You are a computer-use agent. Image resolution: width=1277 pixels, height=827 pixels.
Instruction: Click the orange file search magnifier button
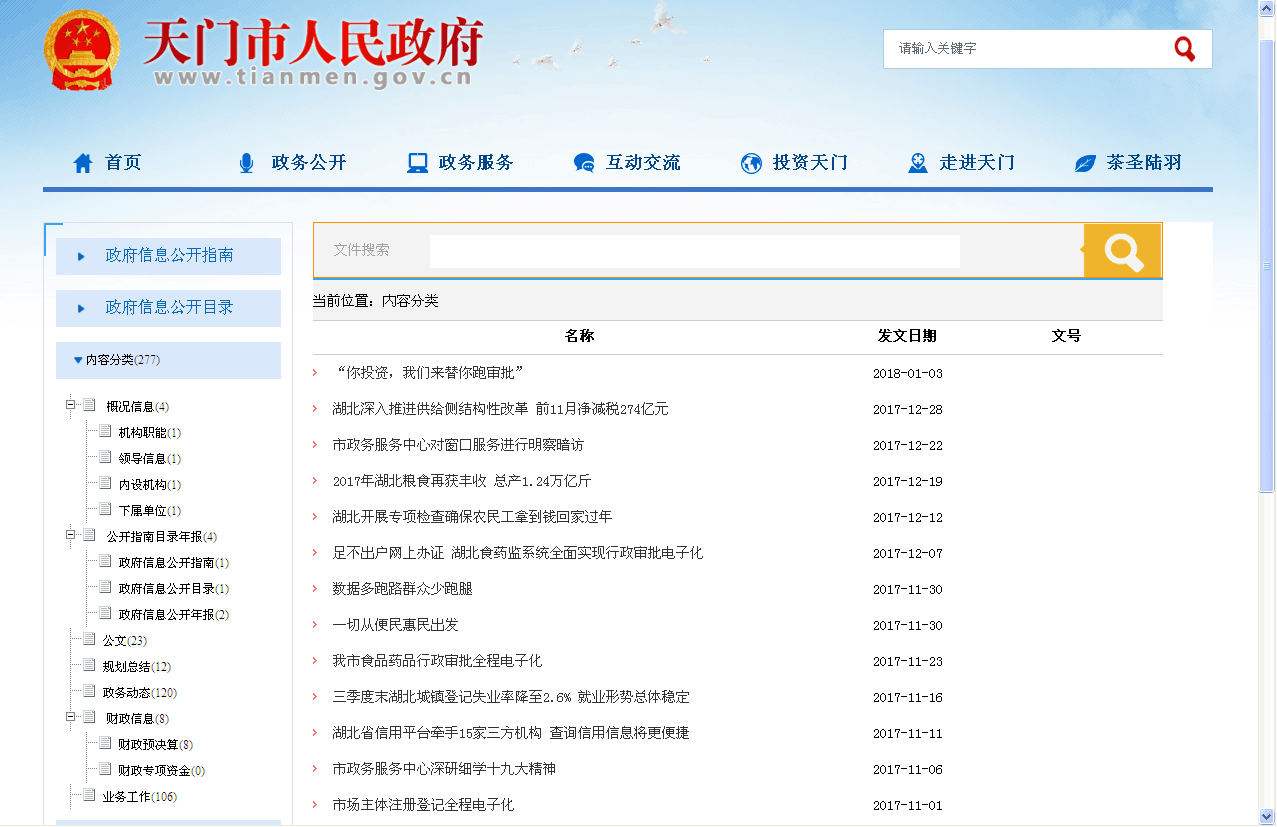click(1123, 251)
